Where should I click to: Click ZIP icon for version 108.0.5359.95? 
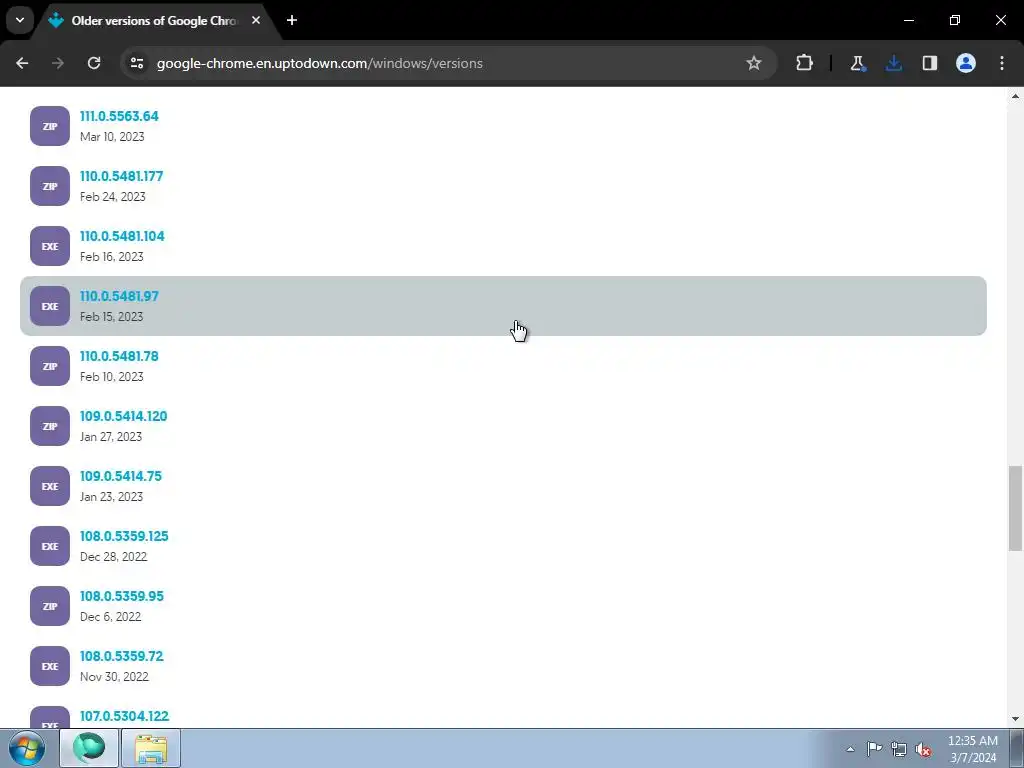click(50, 607)
